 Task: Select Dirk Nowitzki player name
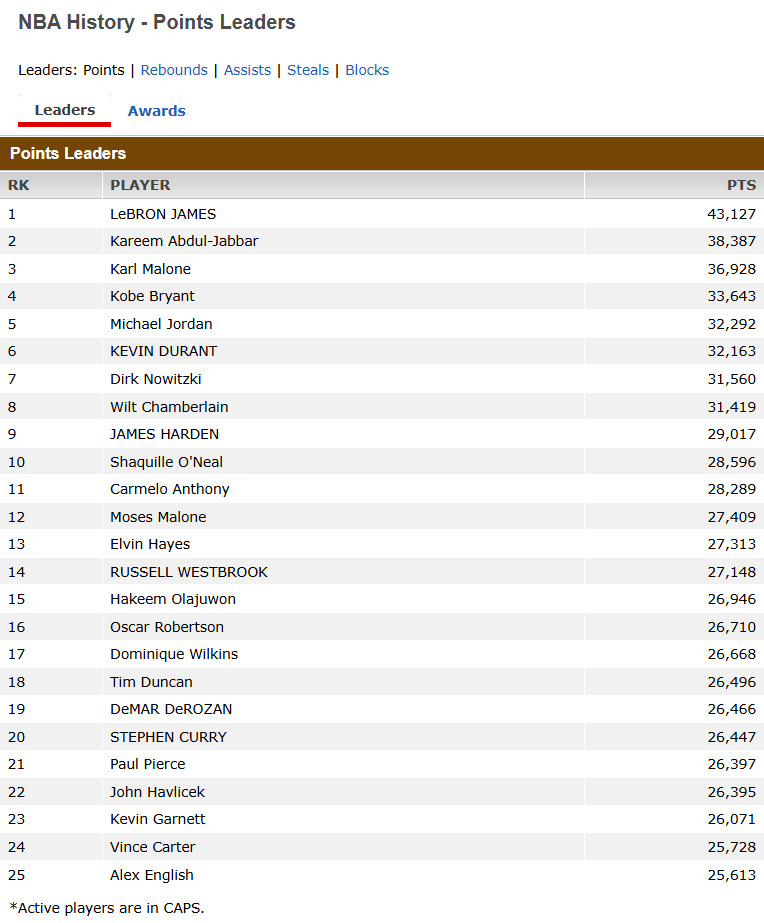coord(155,379)
